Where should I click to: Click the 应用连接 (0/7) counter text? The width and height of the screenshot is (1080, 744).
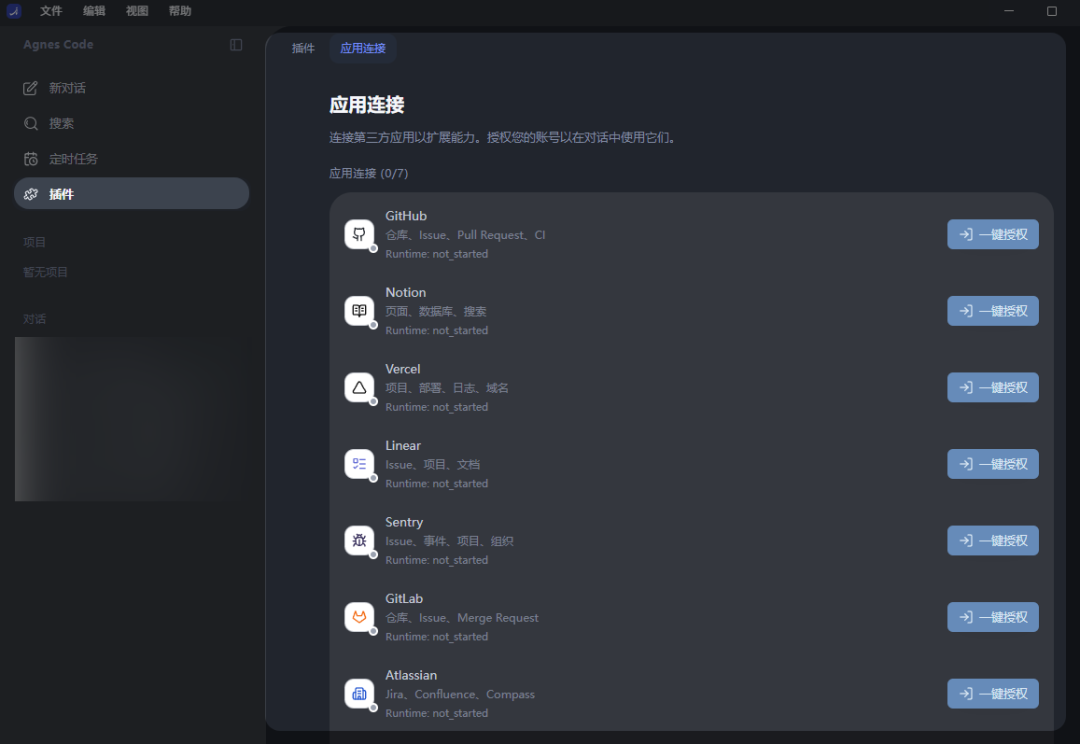coord(368,174)
